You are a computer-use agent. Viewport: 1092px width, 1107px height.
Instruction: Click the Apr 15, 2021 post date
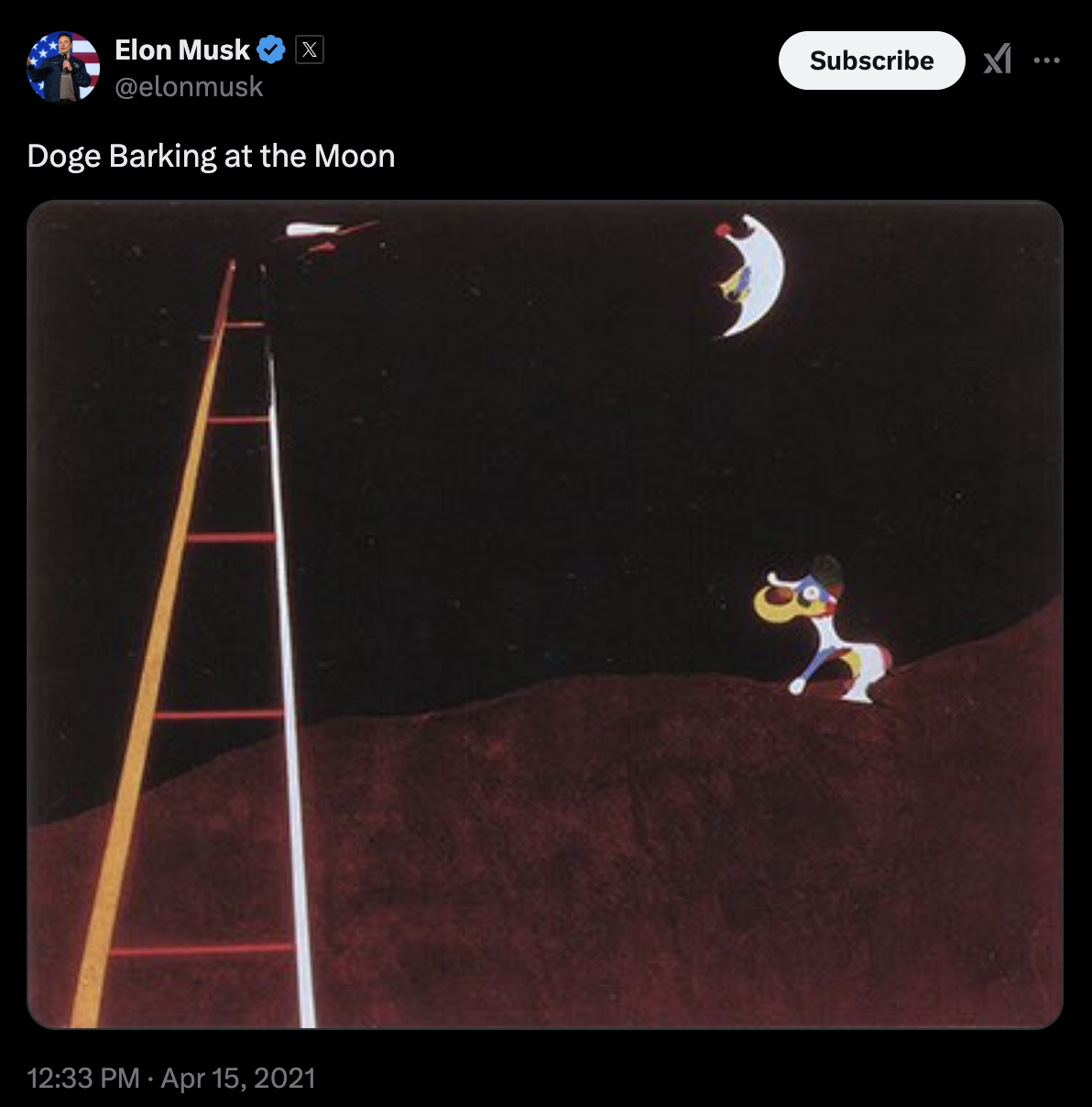[238, 1078]
